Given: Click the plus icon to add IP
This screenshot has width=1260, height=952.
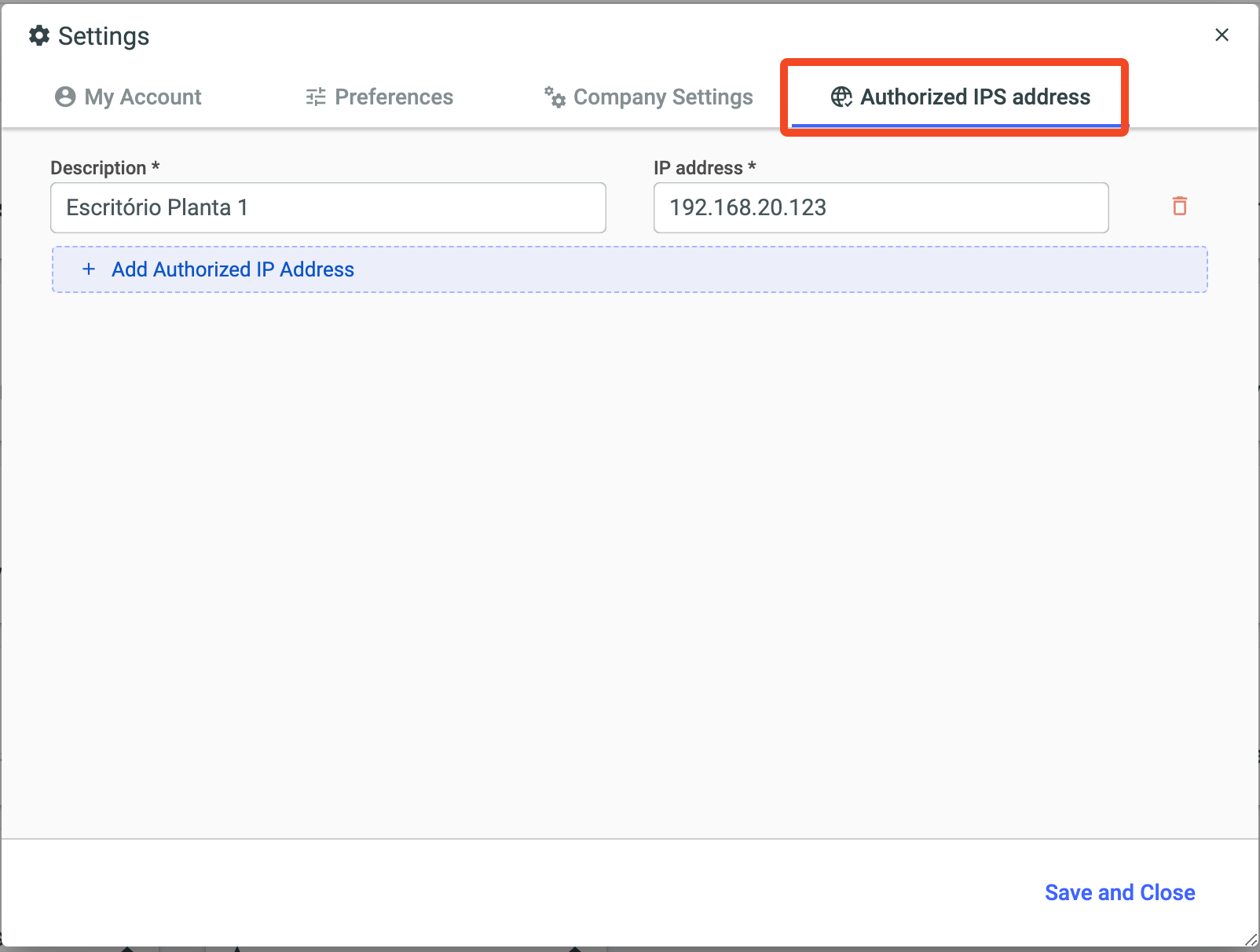Looking at the screenshot, I should point(90,269).
